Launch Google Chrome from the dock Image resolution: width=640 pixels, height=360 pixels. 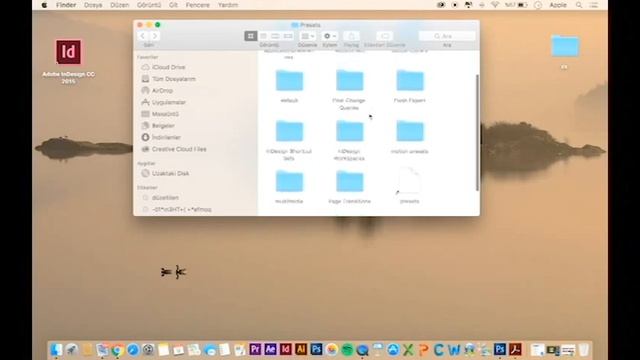pos(118,350)
